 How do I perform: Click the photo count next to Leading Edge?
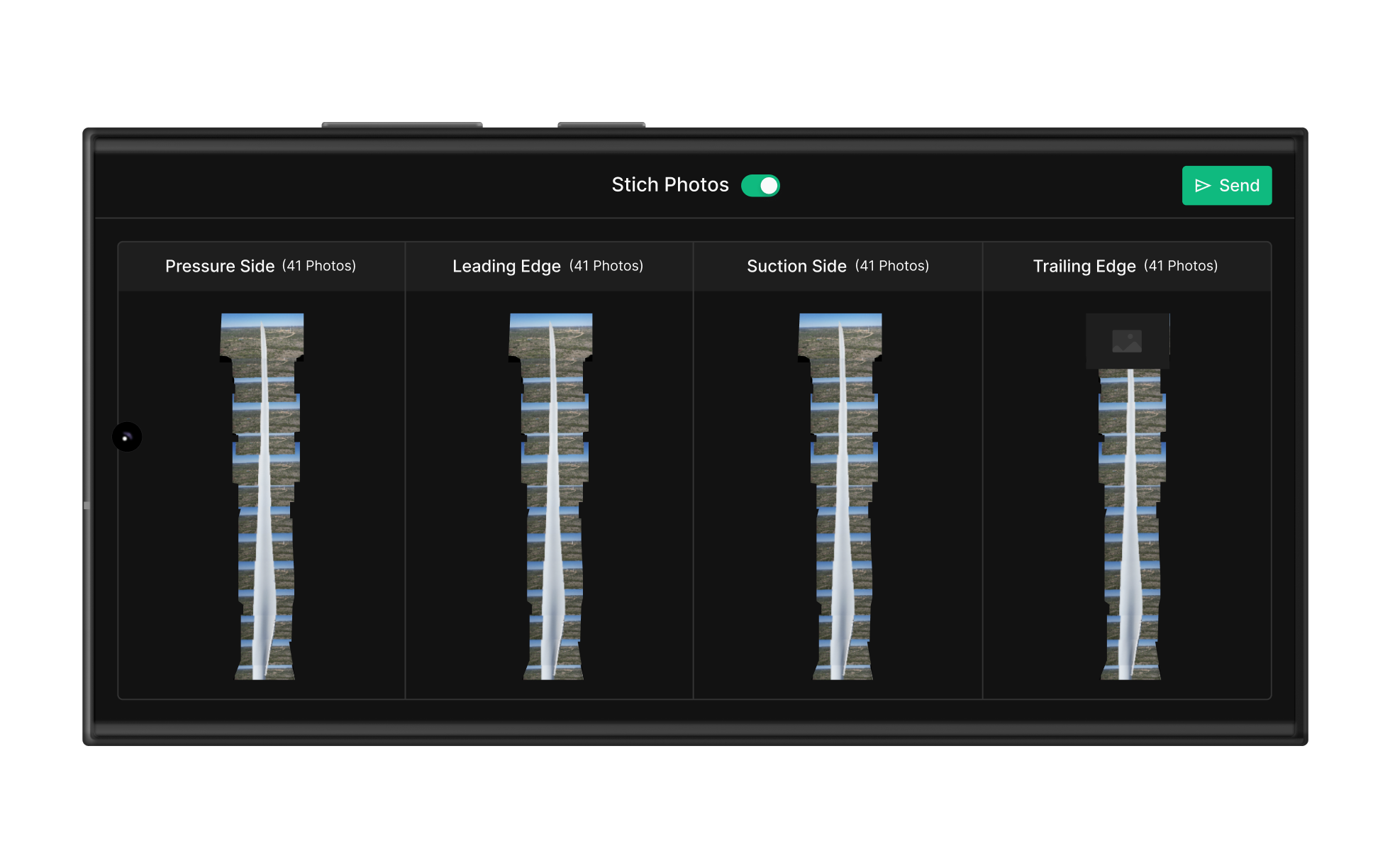coord(606,266)
